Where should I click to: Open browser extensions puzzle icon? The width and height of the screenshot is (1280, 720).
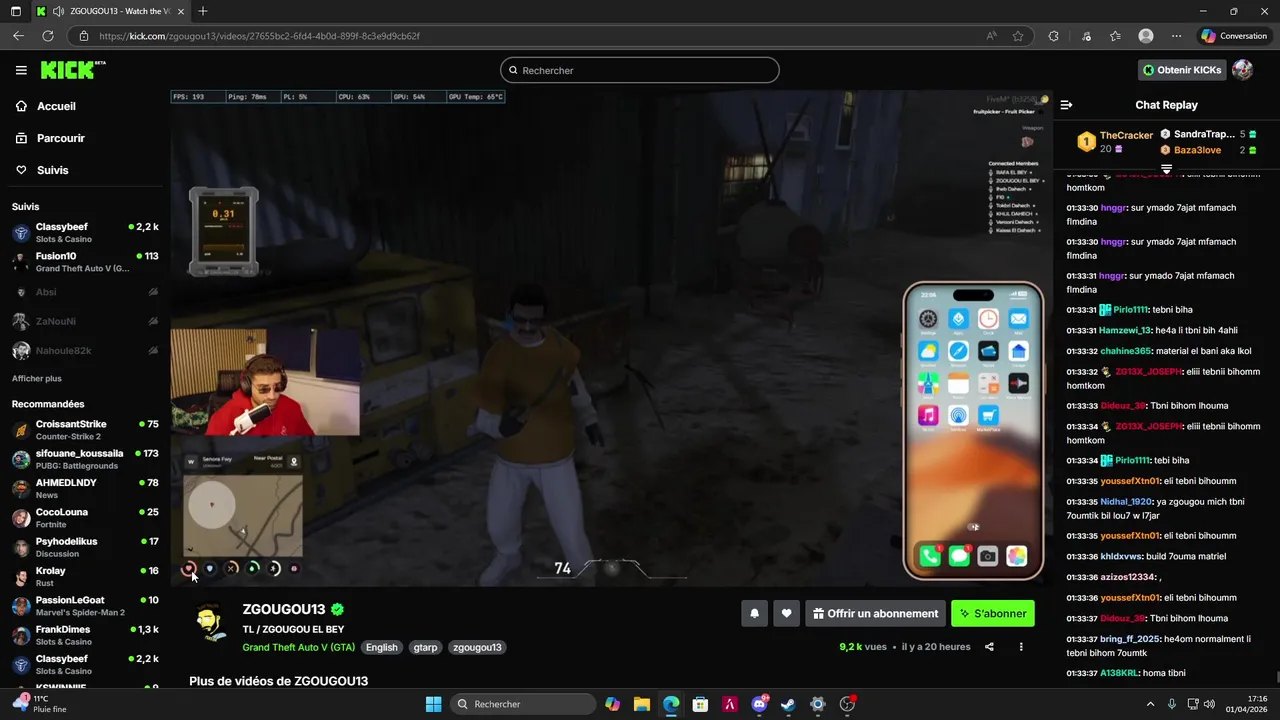point(1053,36)
